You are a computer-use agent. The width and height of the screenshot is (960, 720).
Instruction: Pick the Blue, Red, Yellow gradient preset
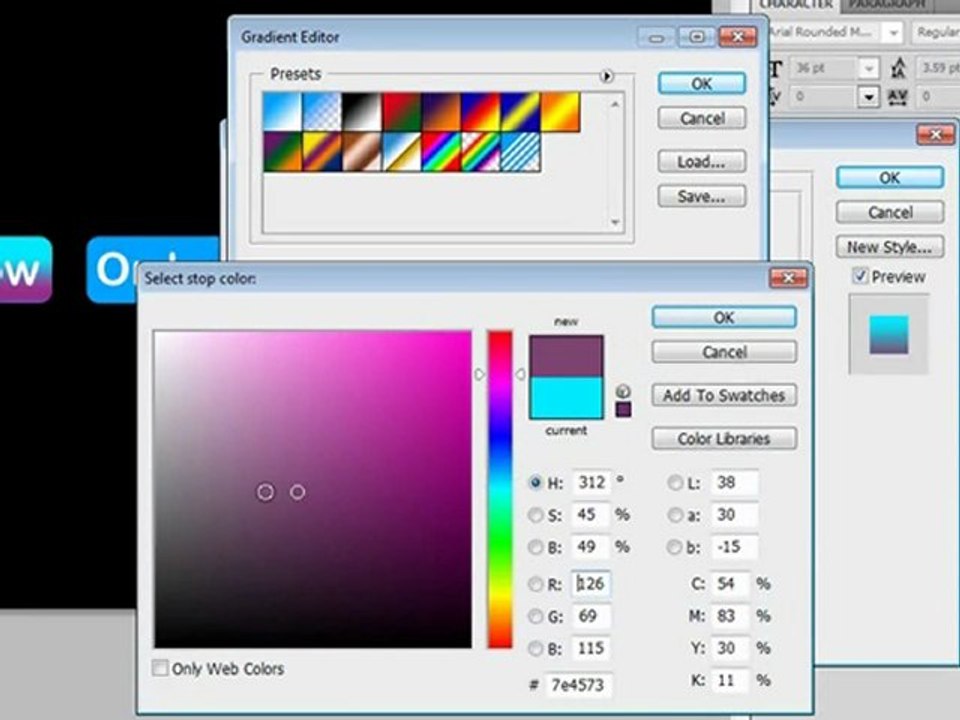tap(481, 111)
